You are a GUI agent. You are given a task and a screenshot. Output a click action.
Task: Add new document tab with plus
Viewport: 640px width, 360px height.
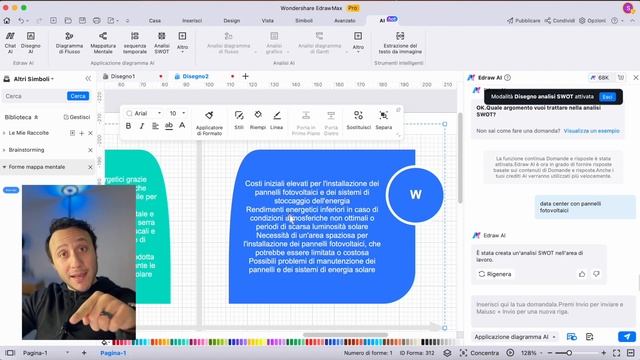click(245, 76)
